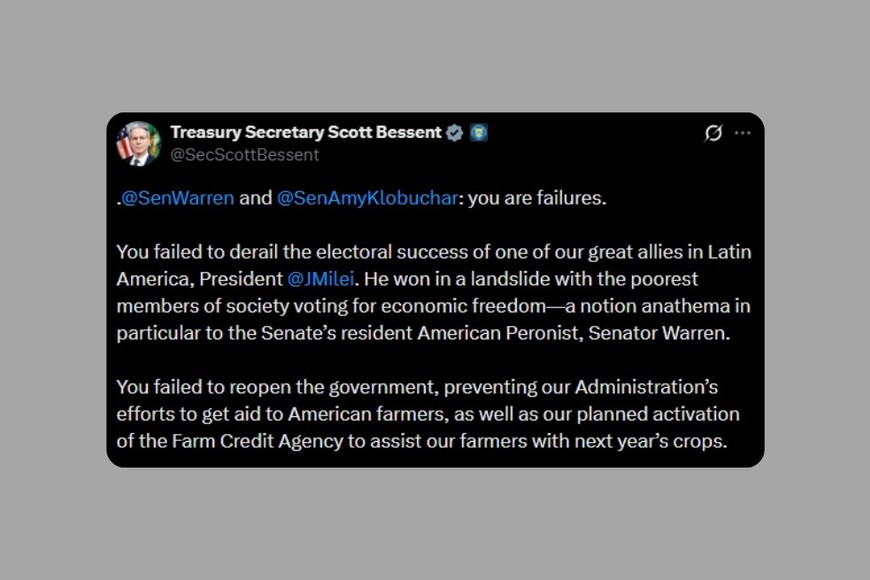Screen dimensions: 870x580
Task: Click the display name Treasury Secretary Scott Bessent
Action: 305,132
